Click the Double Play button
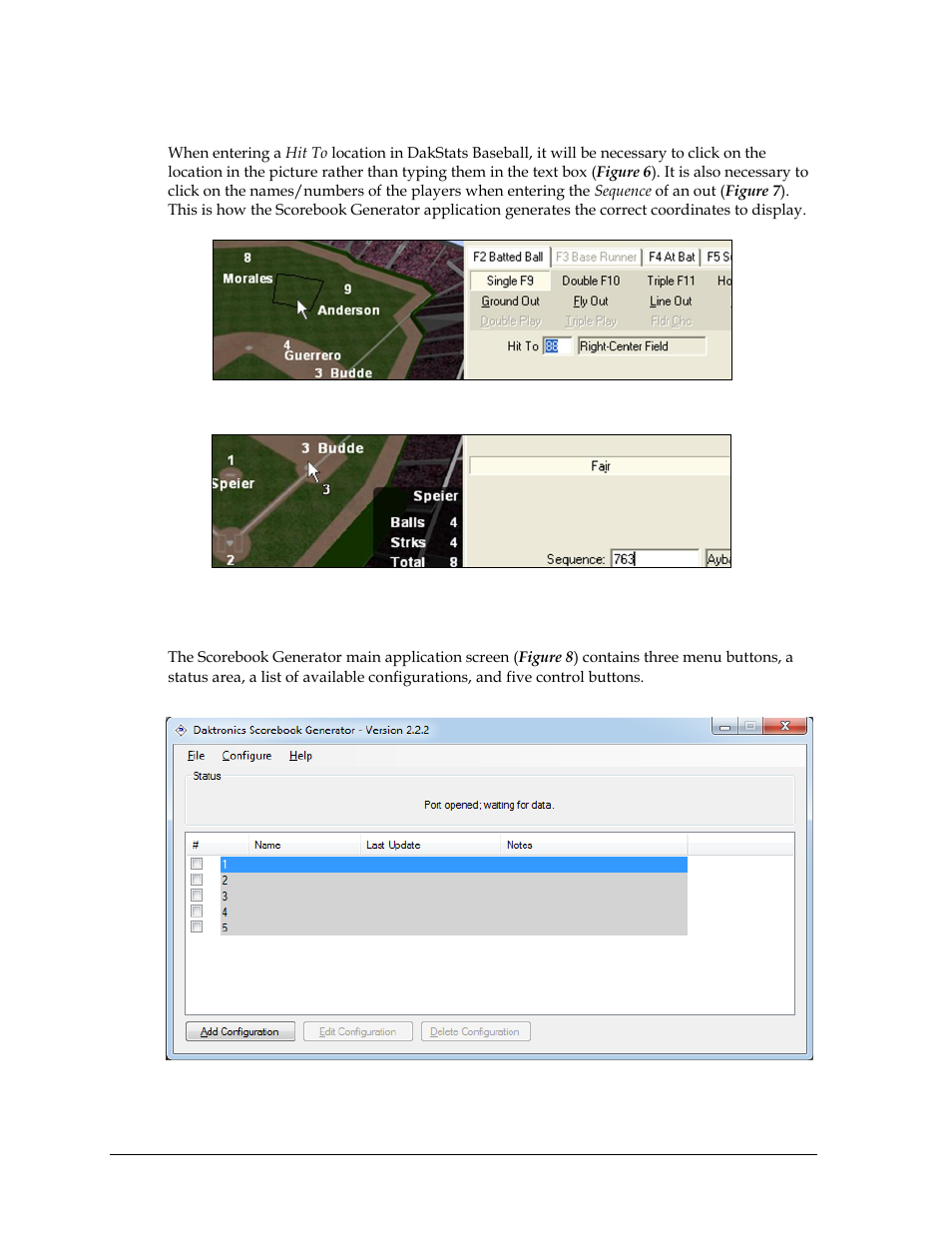The height and width of the screenshot is (1233, 952). tap(510, 321)
